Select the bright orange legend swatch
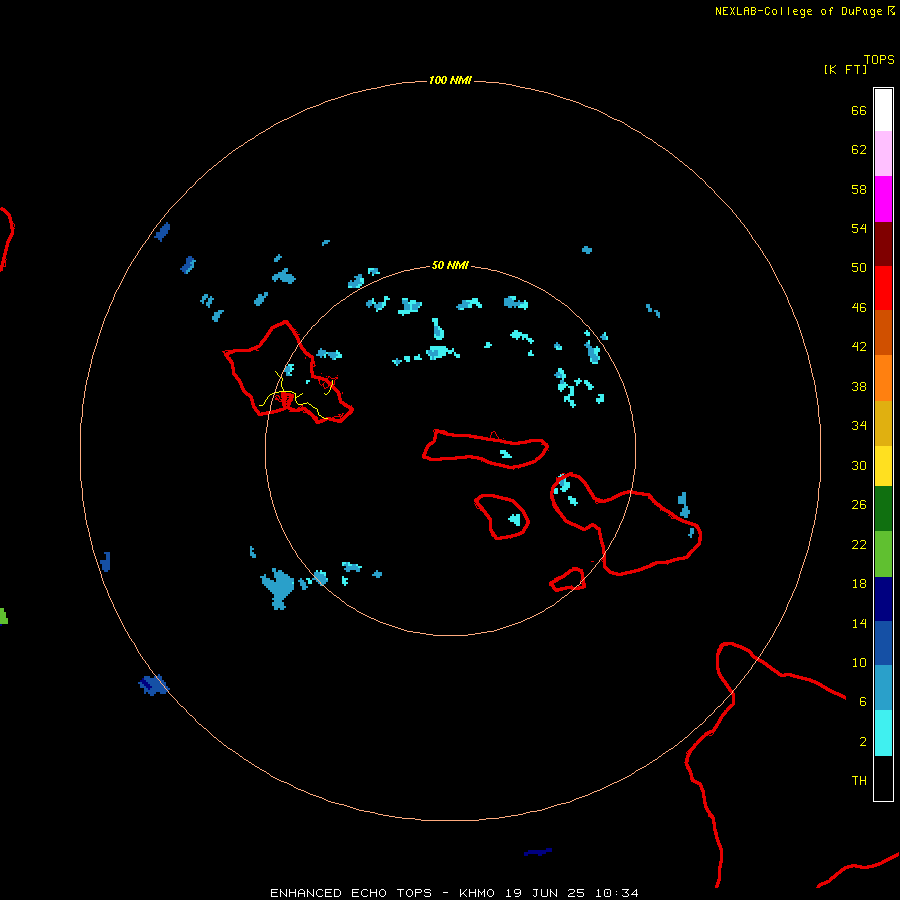 [883, 378]
